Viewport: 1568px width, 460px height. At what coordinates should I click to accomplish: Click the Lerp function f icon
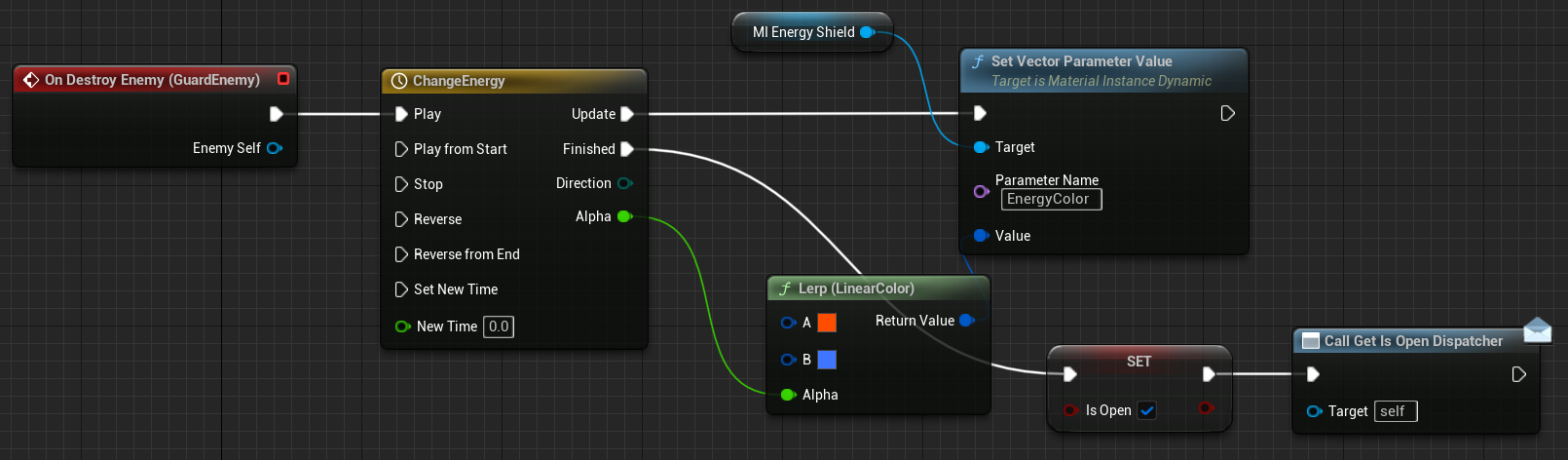785,288
